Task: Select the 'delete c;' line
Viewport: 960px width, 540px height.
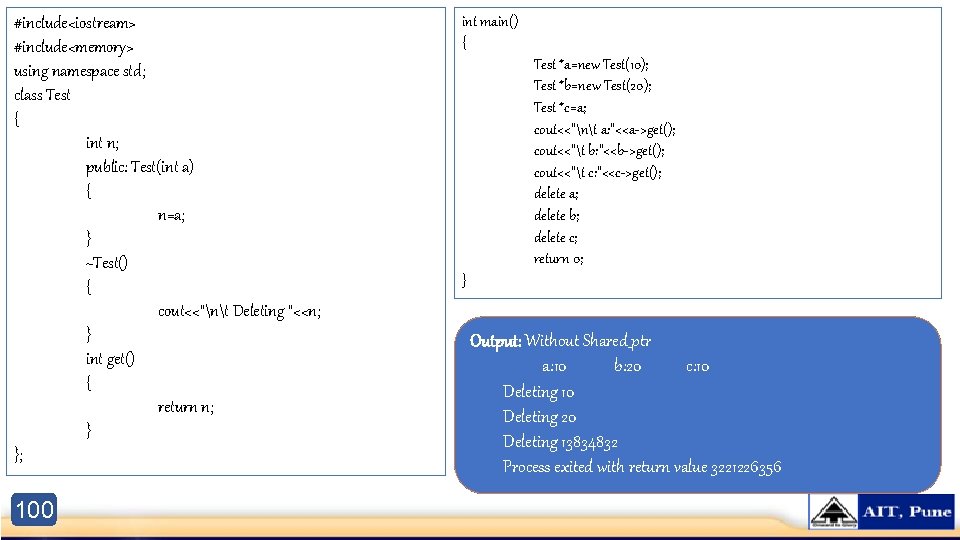Action: [x=555, y=238]
